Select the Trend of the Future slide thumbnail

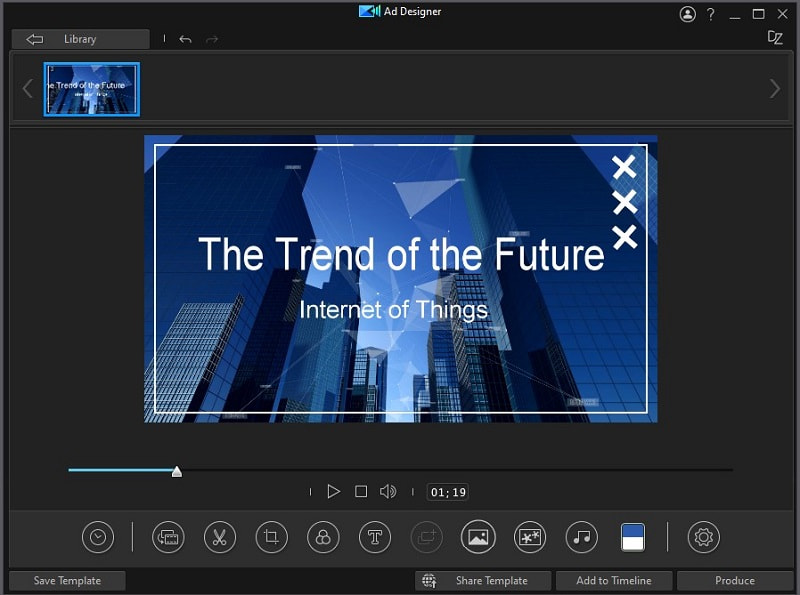point(91,88)
